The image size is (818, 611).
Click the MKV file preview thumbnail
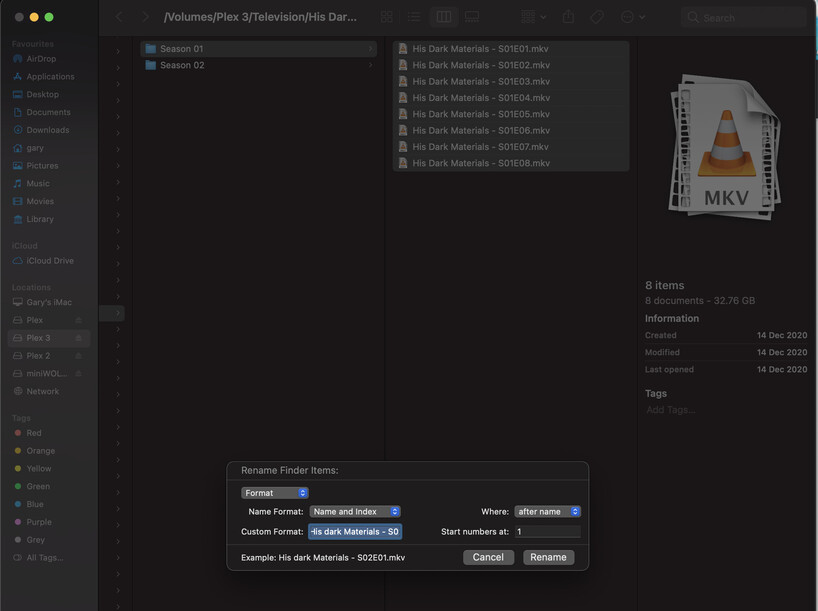point(725,147)
